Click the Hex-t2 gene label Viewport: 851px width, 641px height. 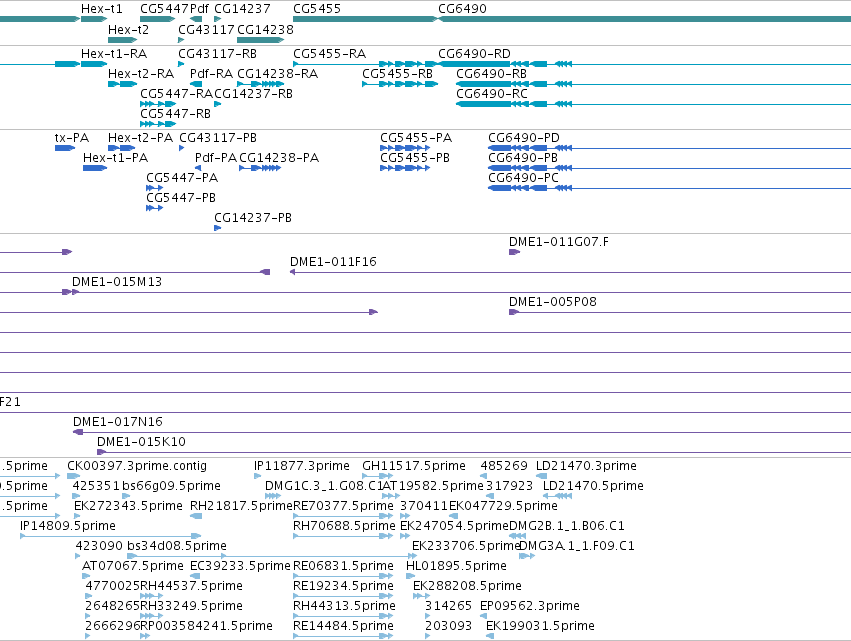tap(128, 29)
